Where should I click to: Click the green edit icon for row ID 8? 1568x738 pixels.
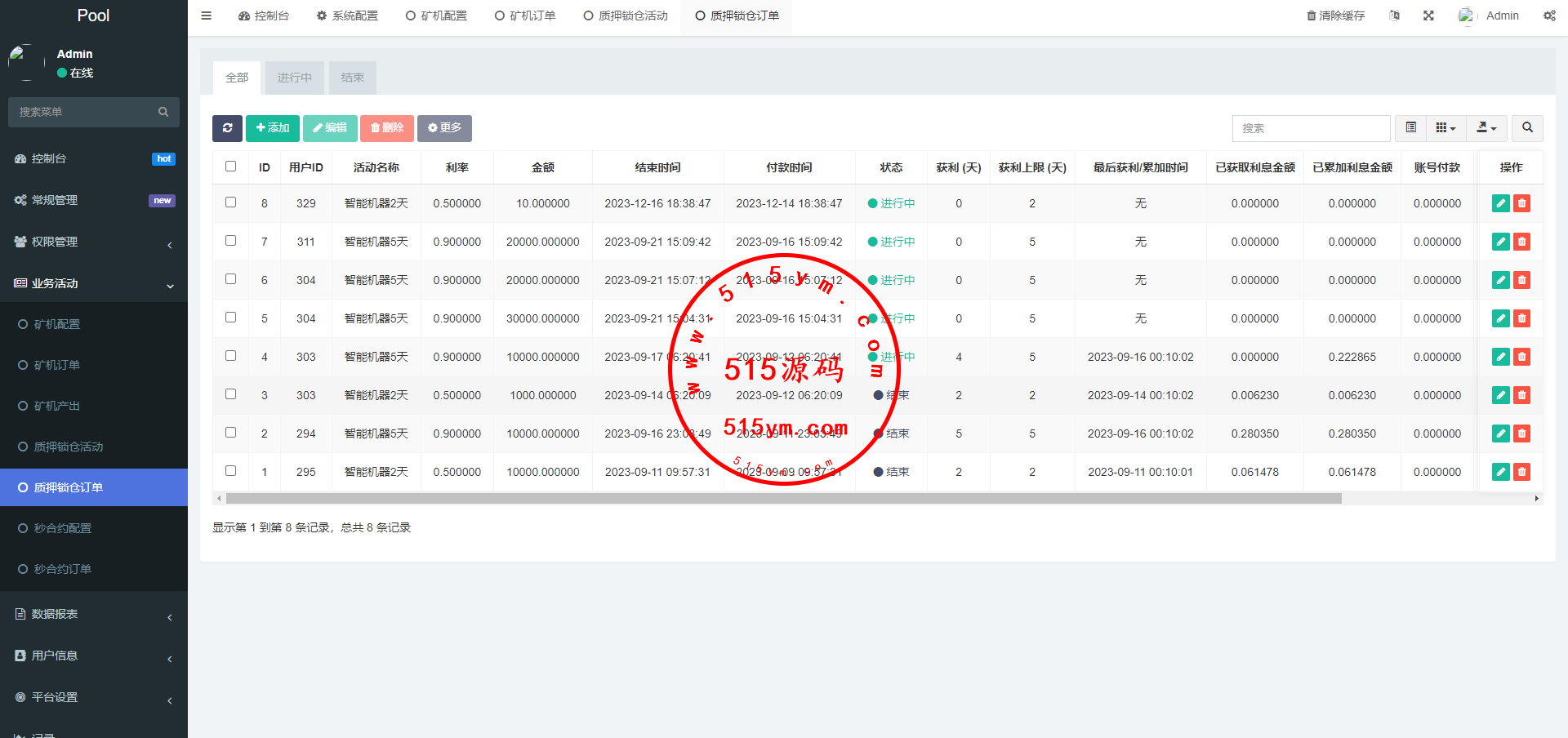tap(1500, 203)
